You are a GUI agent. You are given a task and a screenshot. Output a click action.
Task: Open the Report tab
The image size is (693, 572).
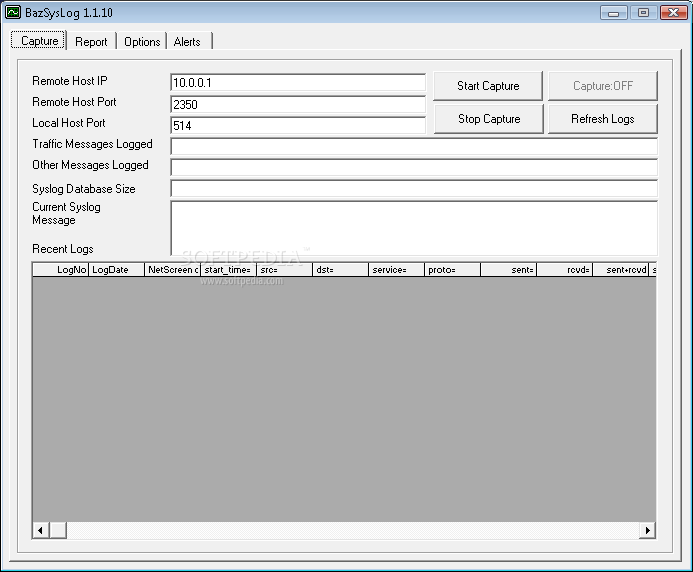91,42
